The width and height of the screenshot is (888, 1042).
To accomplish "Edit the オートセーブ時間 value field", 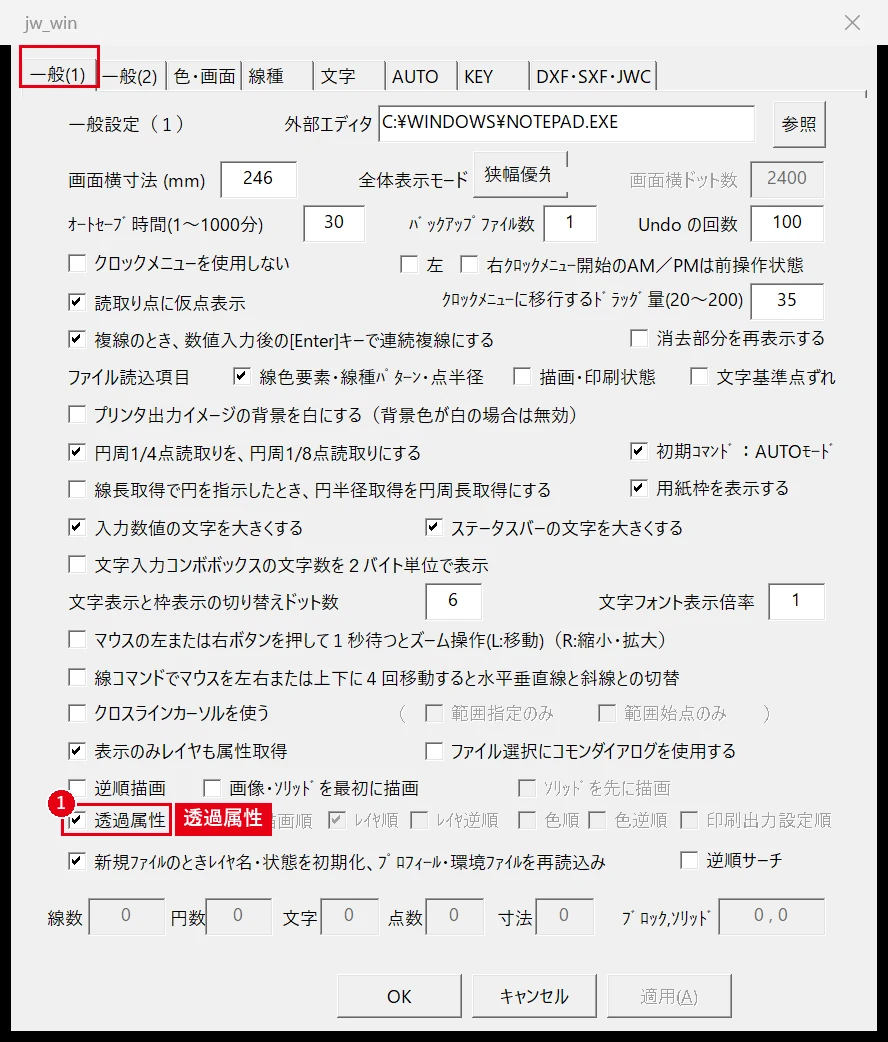I will [x=334, y=223].
